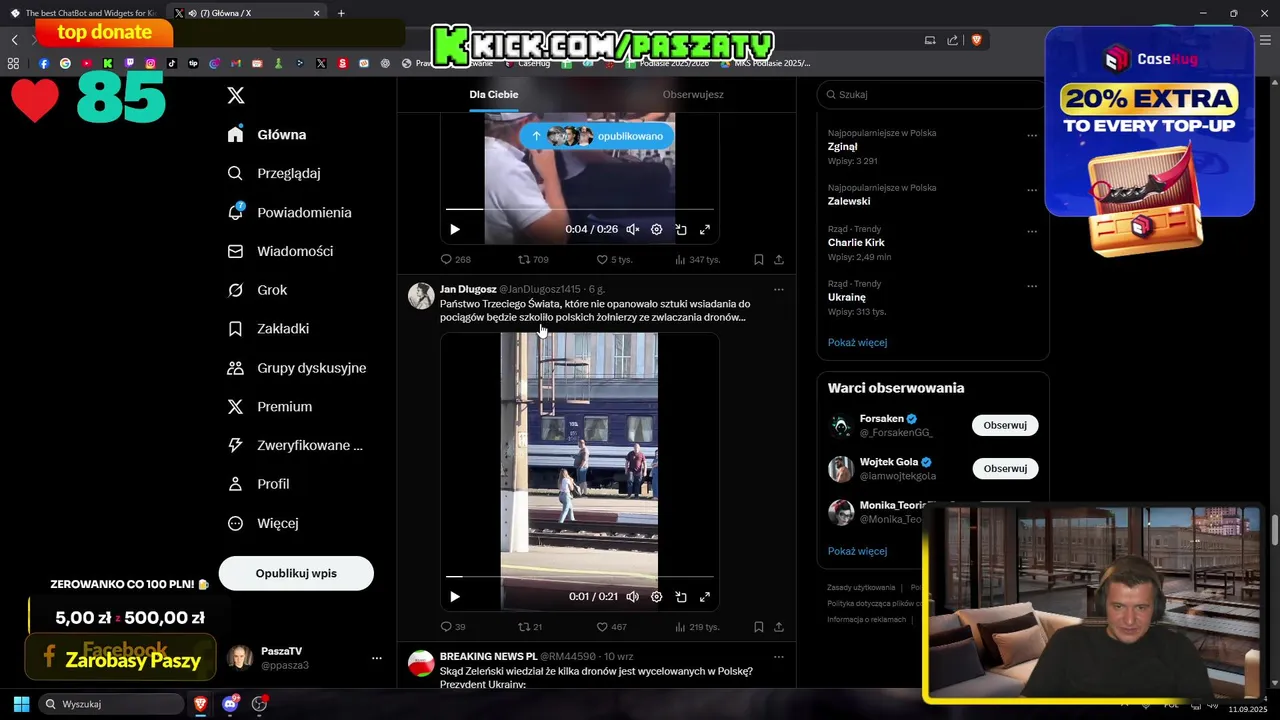Open Jan Długosz profile avatar
Screen dimensions: 1280x720
(x=421, y=296)
